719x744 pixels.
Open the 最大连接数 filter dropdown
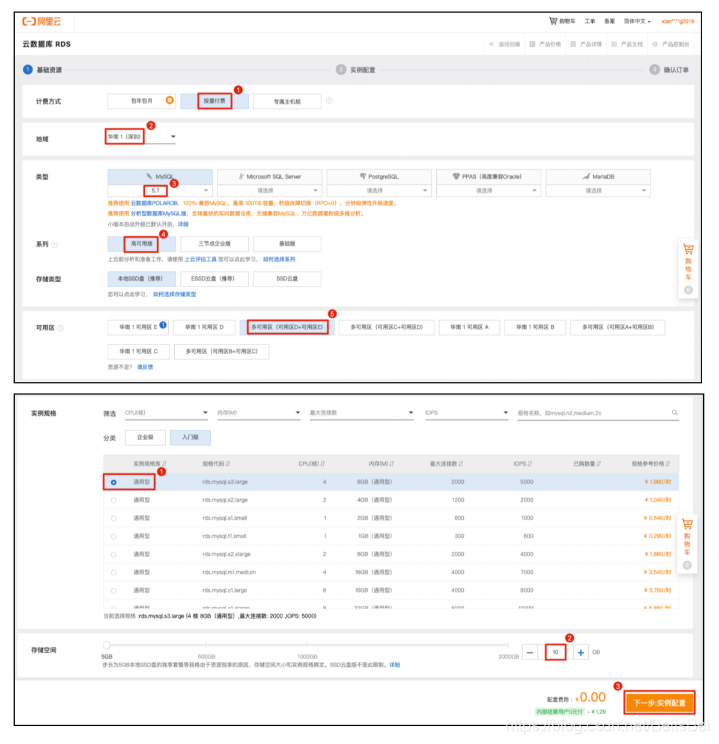click(x=362, y=413)
